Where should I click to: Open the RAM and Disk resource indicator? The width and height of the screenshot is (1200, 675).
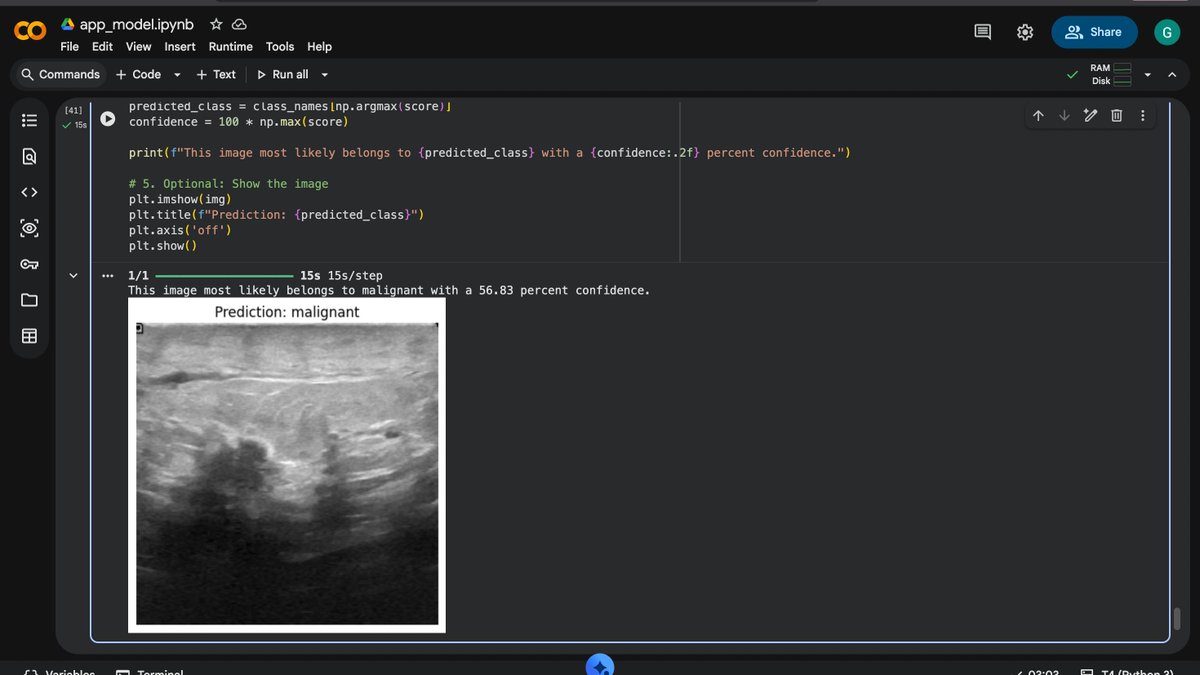[1111, 75]
